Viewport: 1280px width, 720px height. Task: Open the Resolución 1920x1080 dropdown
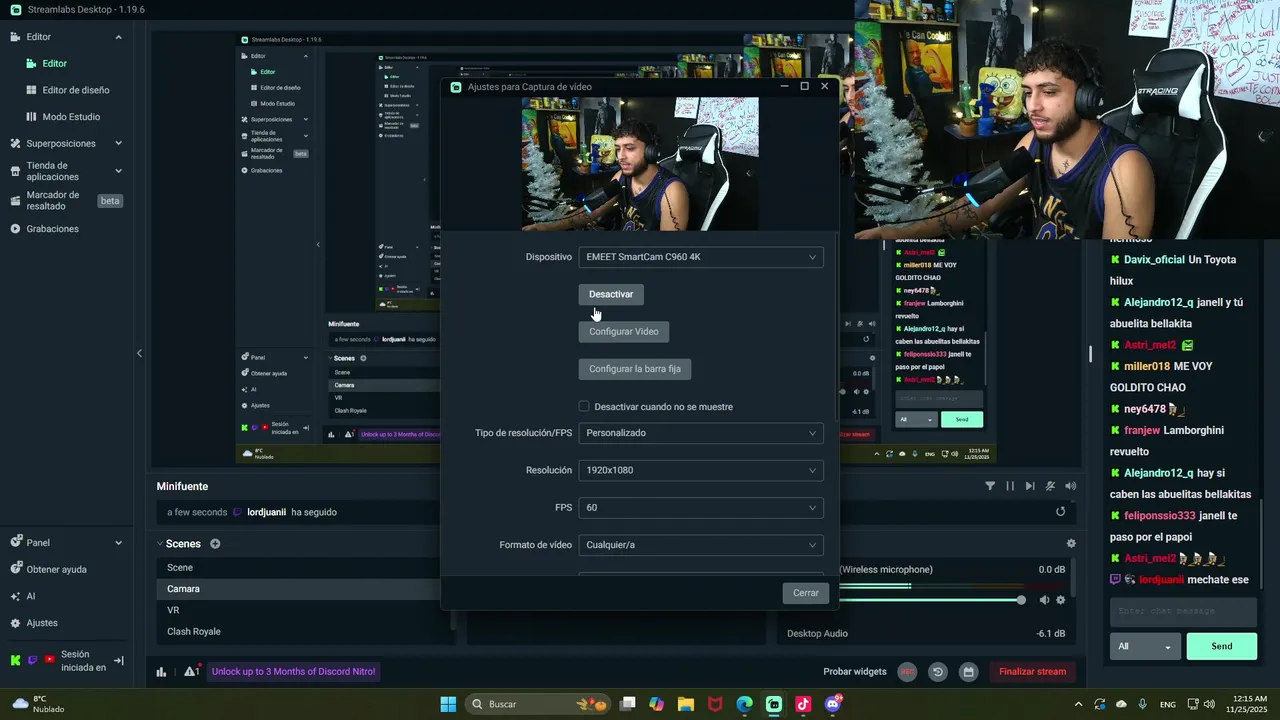pos(701,470)
